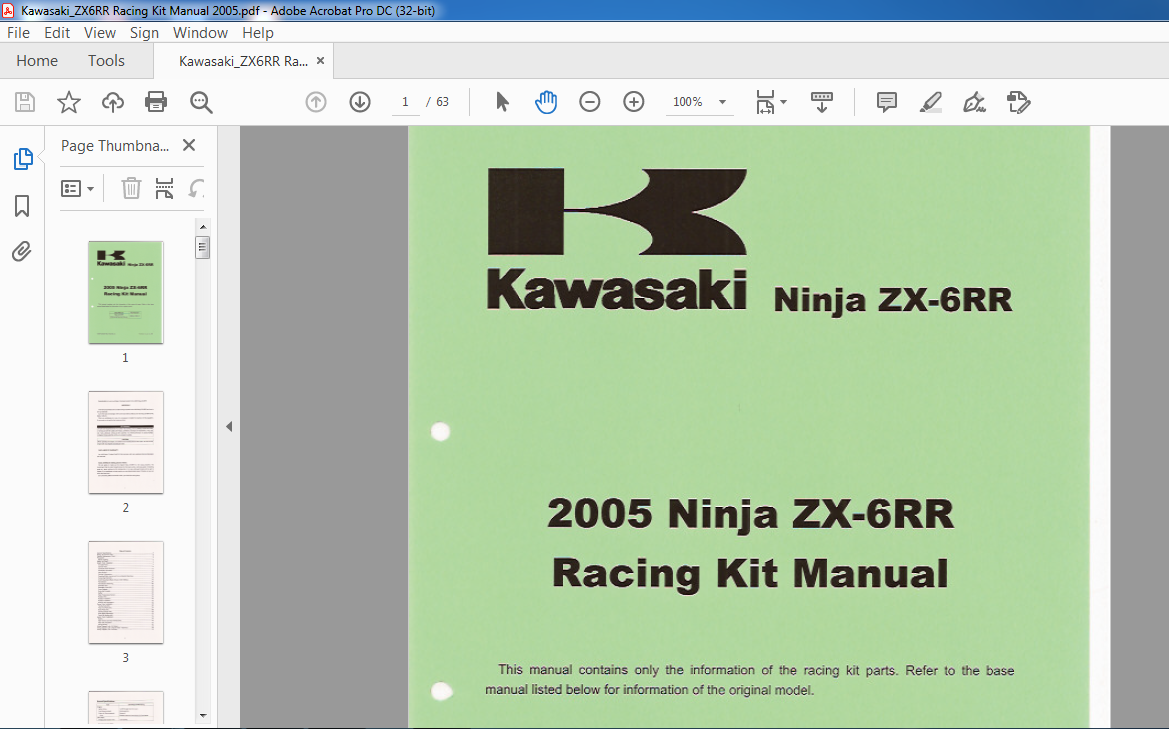Click the 'Racing Kit Manual' heading text
The height and width of the screenshot is (729, 1169).
pos(750,574)
